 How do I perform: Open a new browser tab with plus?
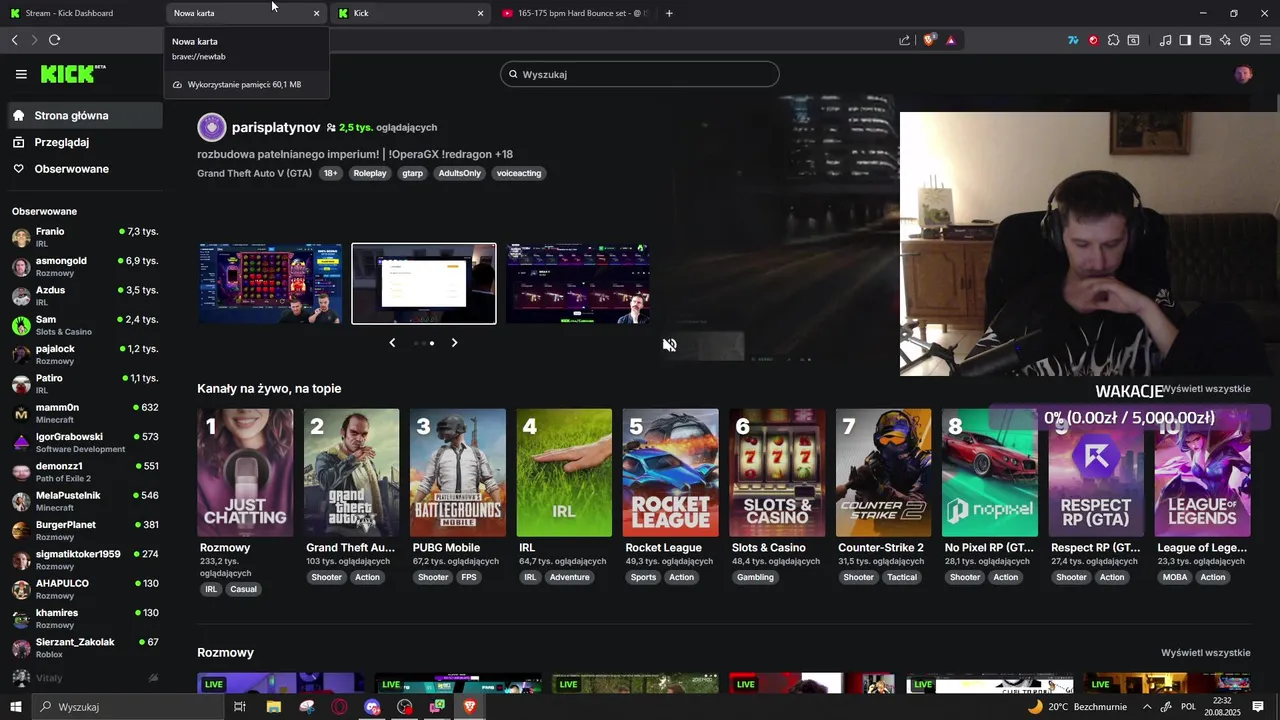click(669, 13)
